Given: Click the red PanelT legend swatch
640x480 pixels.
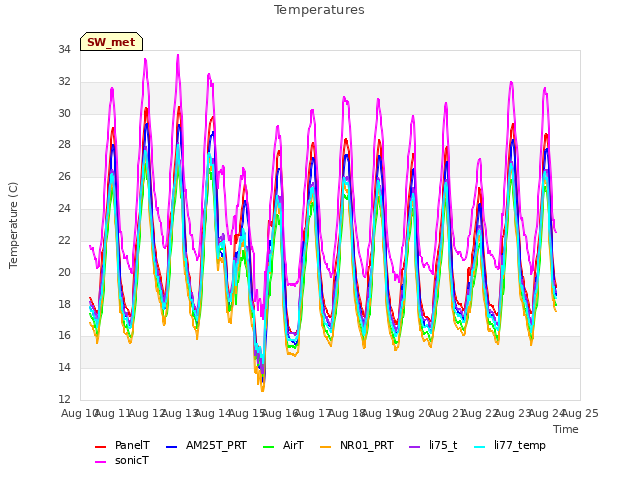Looking at the screenshot, I should click(100, 447).
